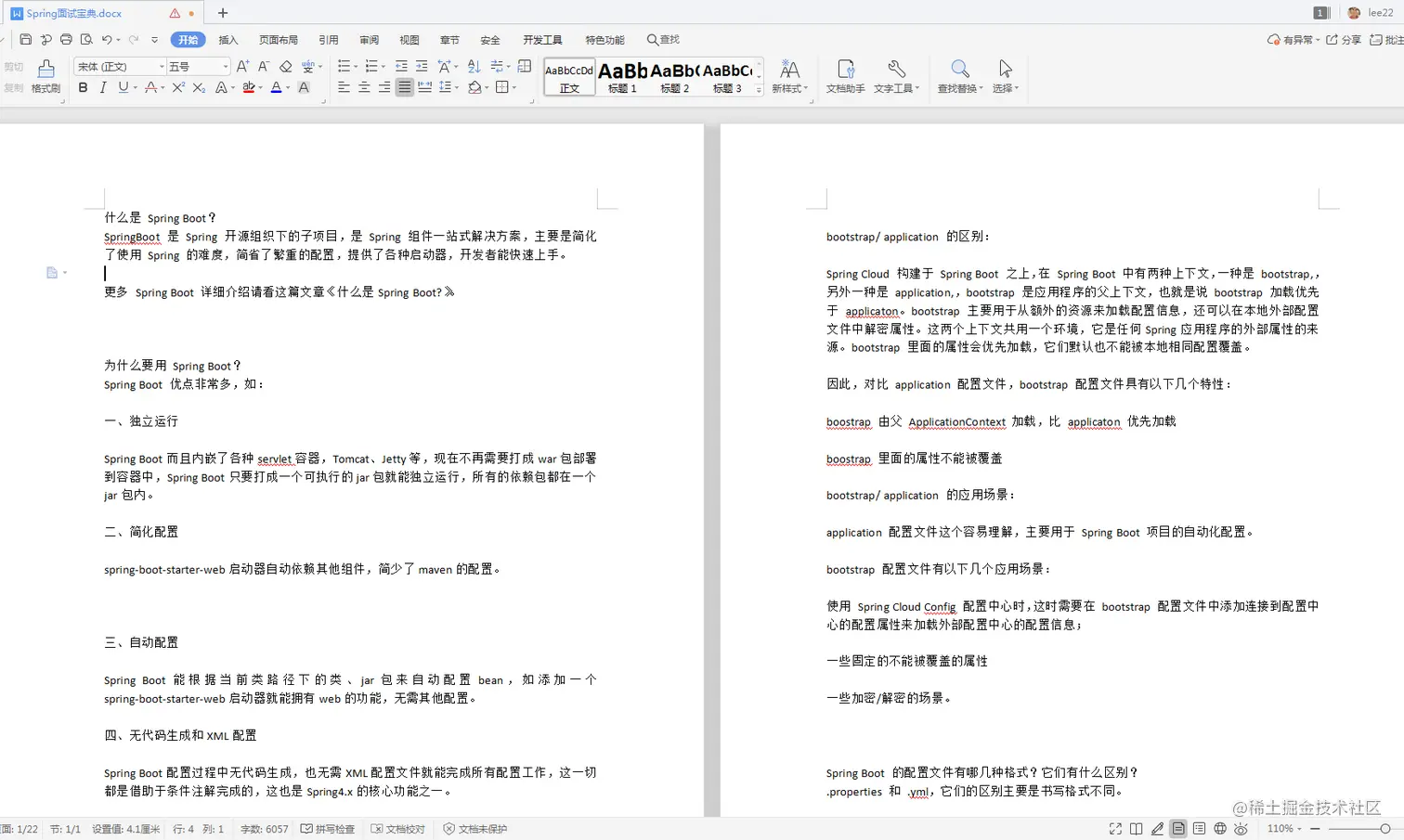Open 查找替换 find and replace dropdown
Viewport: 1404px width, 840px height.
point(960,76)
